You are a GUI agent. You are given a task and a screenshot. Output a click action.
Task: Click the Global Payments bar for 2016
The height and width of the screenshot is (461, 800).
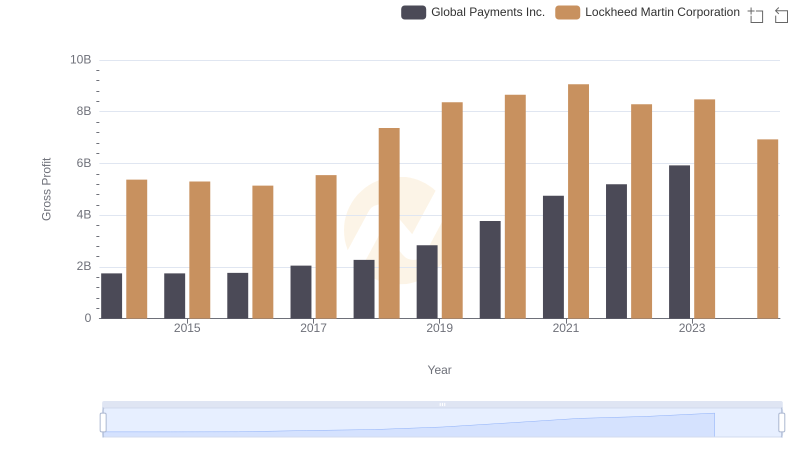tap(238, 296)
